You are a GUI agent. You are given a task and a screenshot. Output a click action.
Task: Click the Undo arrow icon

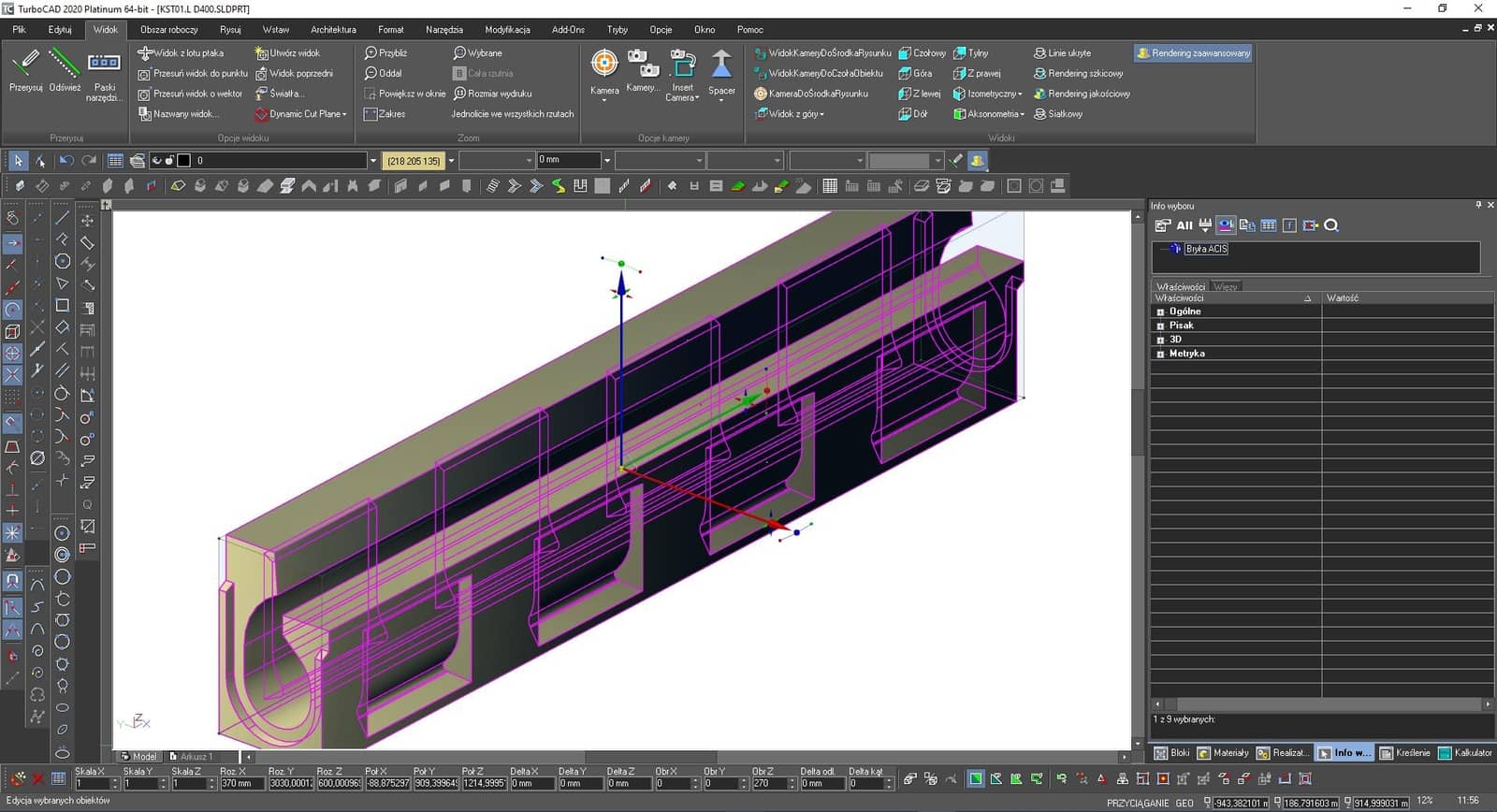[x=66, y=161]
